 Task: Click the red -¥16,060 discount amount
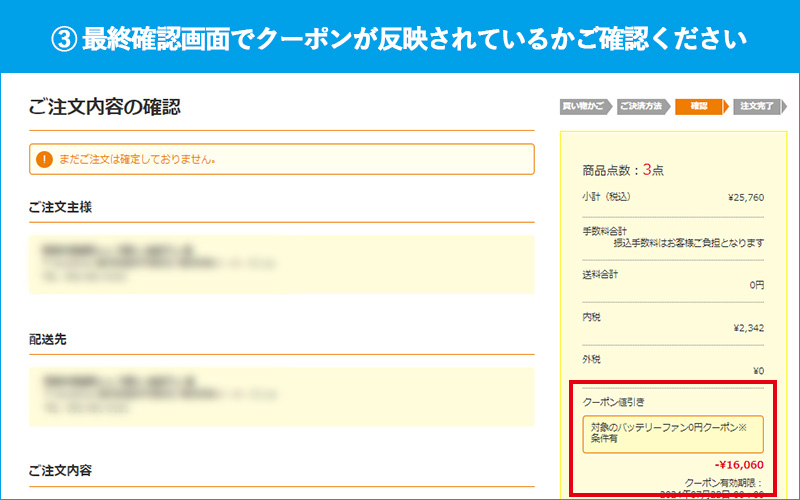tap(739, 465)
